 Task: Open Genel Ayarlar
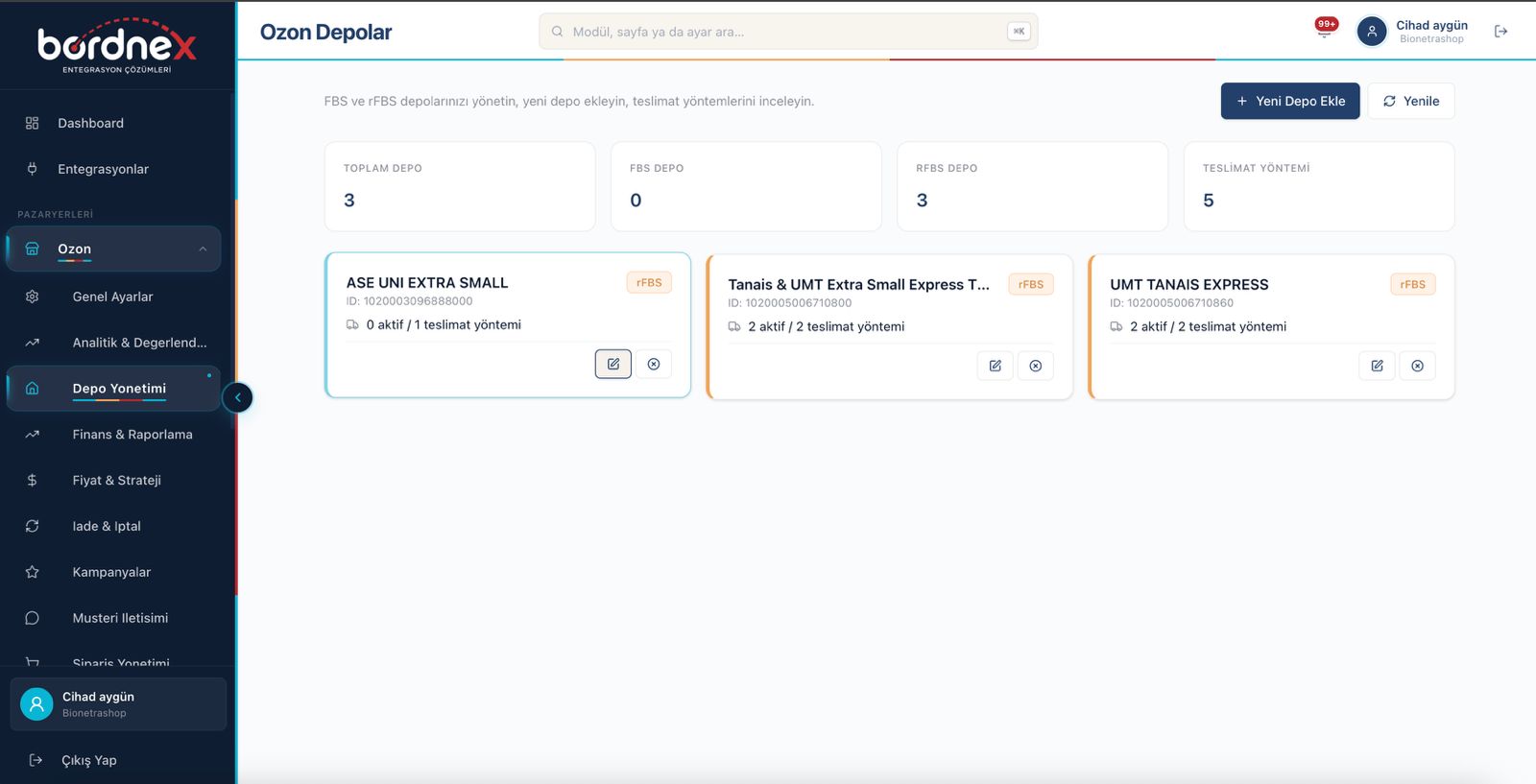click(113, 297)
